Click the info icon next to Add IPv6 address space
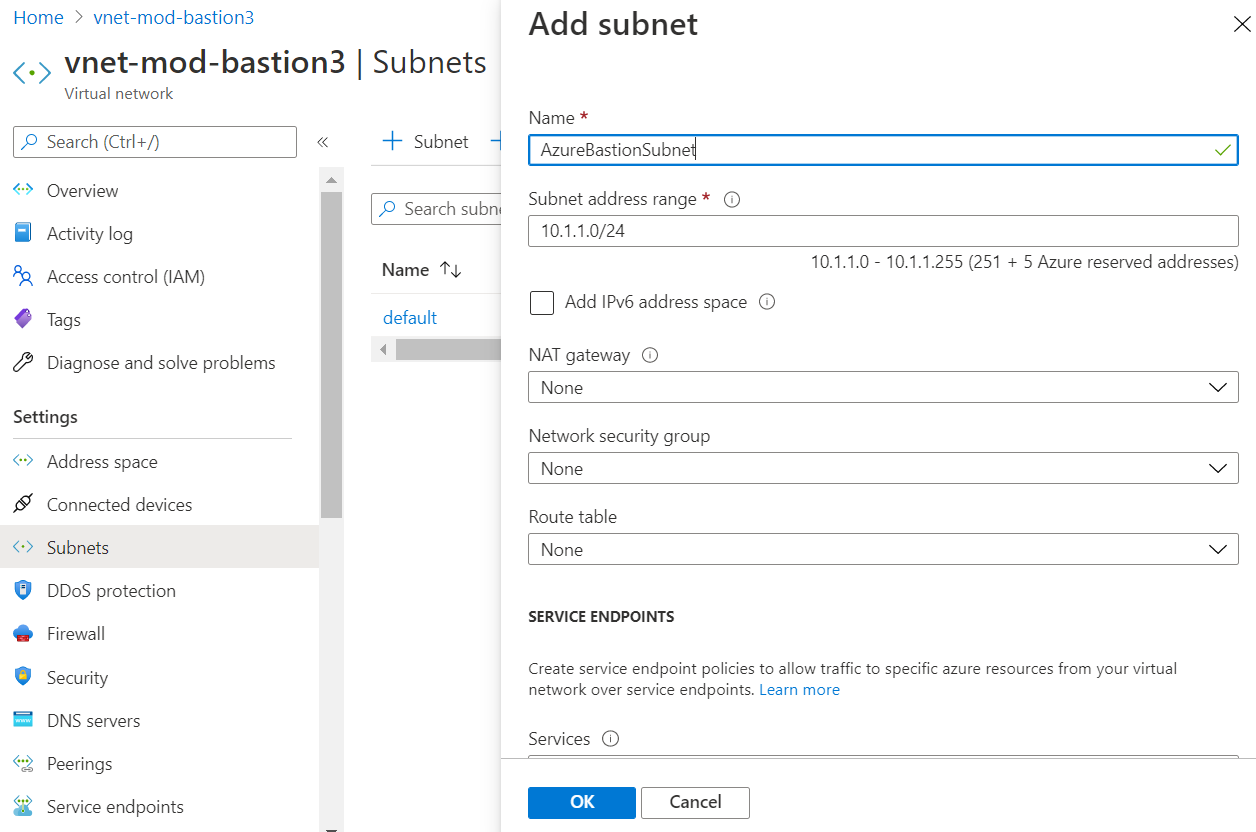Viewport: 1256px width, 832px height. [767, 301]
